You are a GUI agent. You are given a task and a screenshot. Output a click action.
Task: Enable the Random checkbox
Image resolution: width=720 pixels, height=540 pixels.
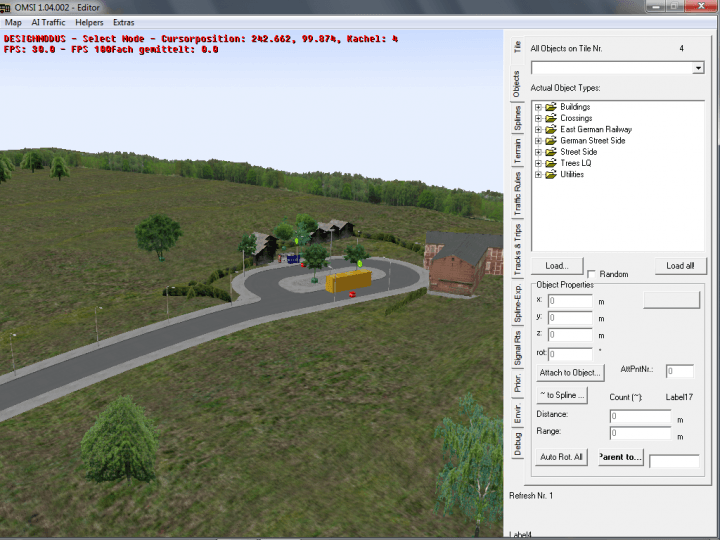click(x=593, y=274)
